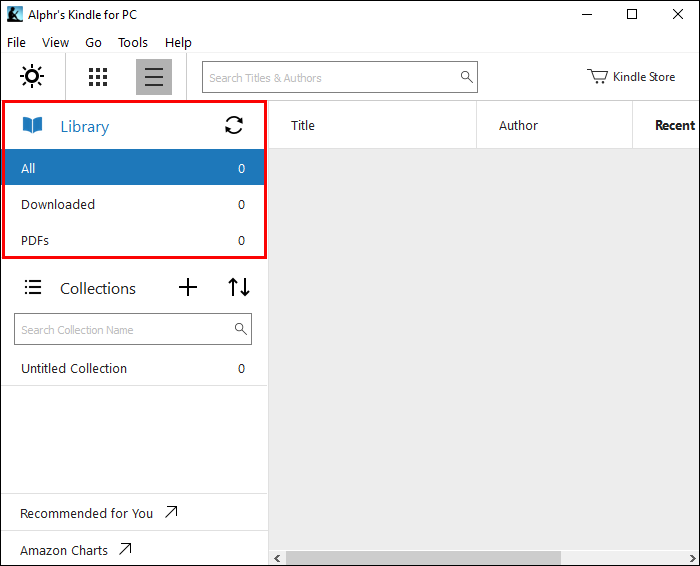The height and width of the screenshot is (566, 700).
Task: Click the brightness sun icon
Action: click(33, 77)
